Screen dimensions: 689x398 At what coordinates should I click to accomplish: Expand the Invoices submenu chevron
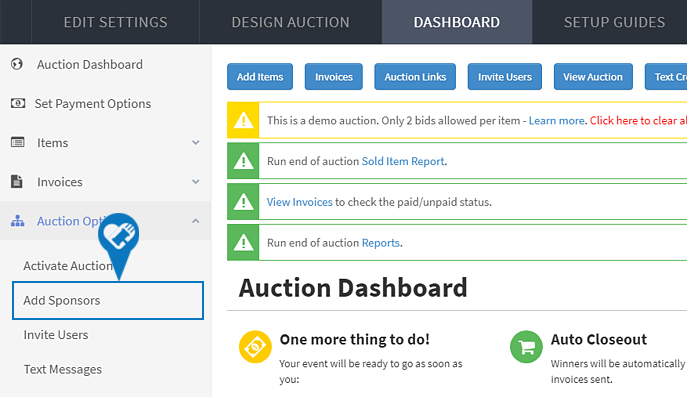tap(196, 181)
